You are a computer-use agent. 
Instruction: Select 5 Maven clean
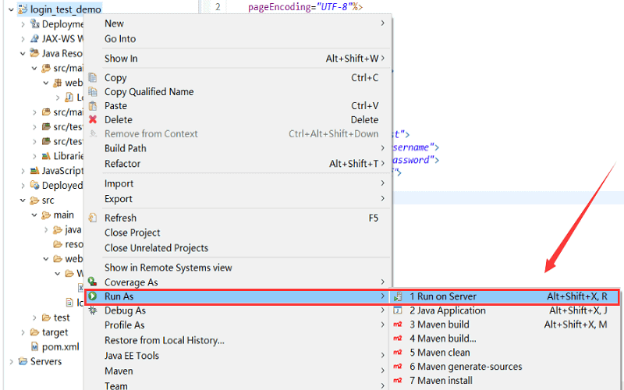click(504, 352)
